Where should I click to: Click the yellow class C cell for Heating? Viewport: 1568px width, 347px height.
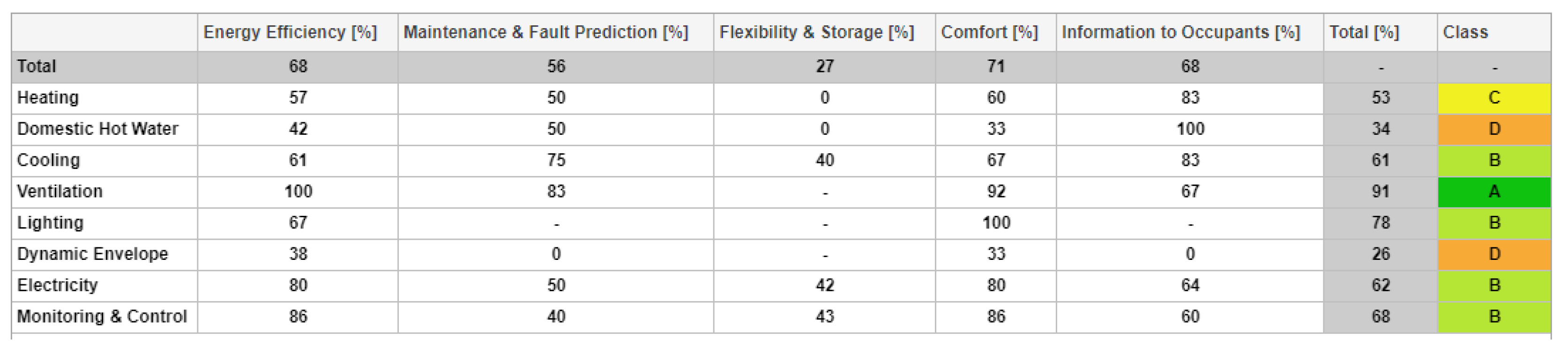pyautogui.click(x=1494, y=98)
